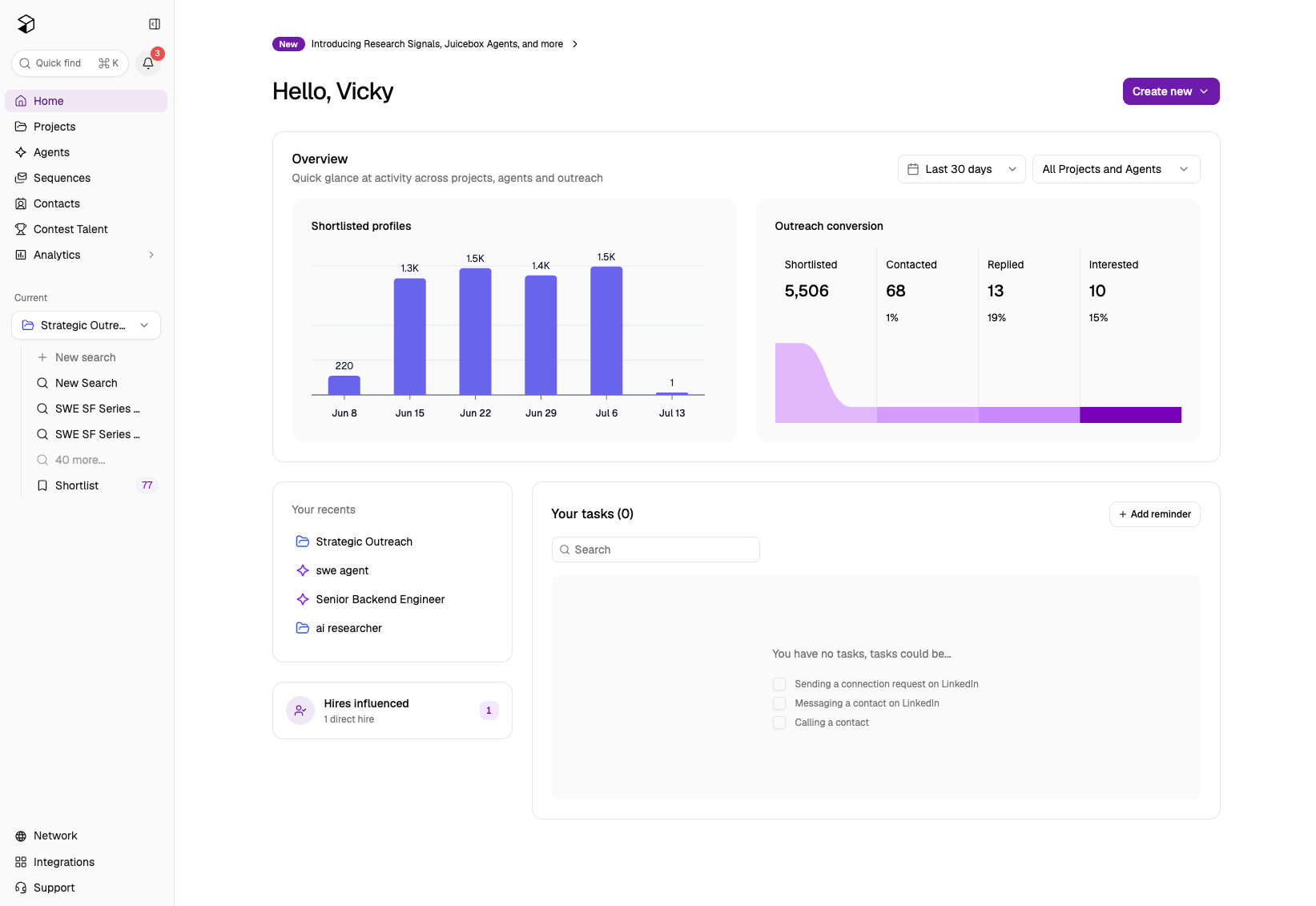
Task: Expand the Analytics submenu chevron
Action: pyautogui.click(x=151, y=255)
